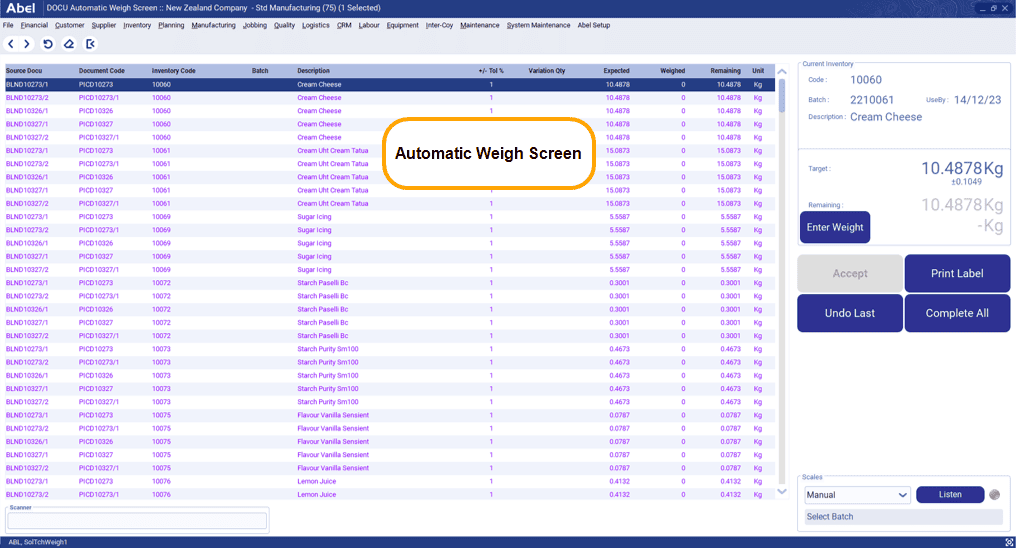The image size is (1017, 548).
Task: Click the forward arrow toolbar icon
Action: (x=27, y=44)
